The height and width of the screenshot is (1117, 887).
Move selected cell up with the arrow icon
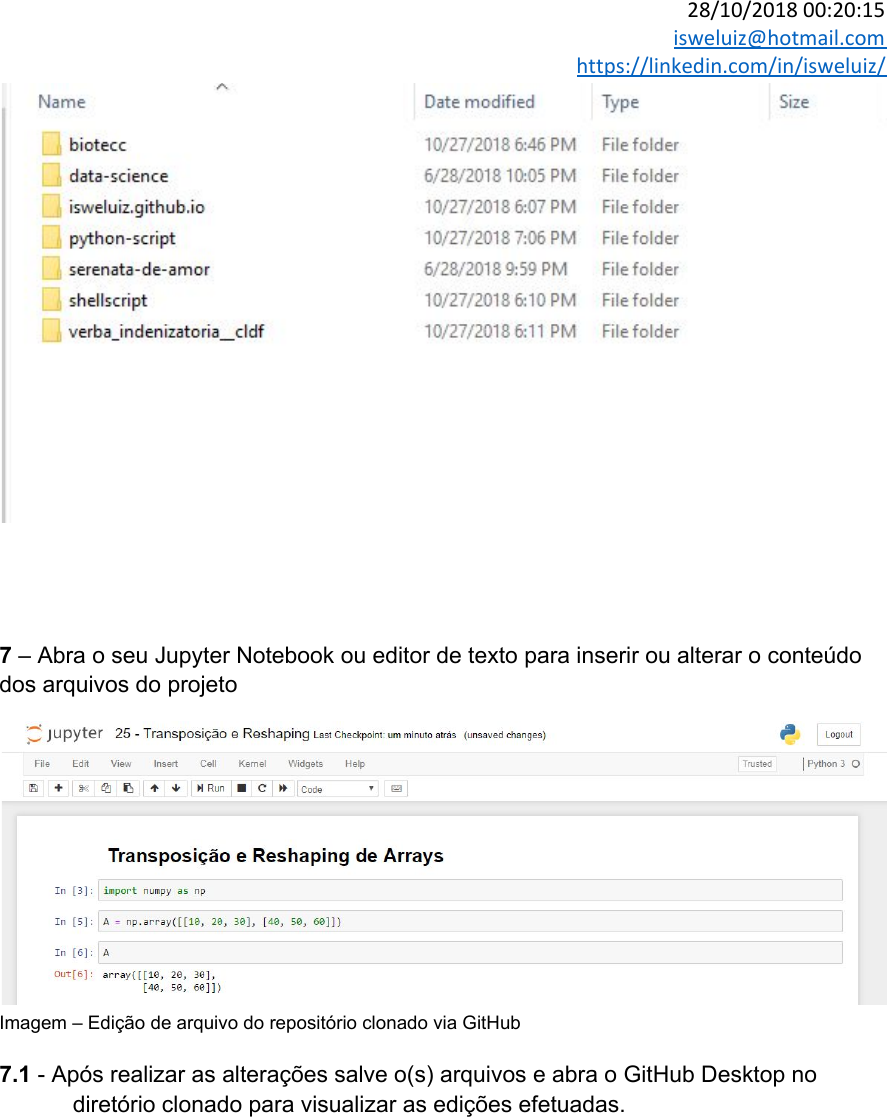[155, 788]
